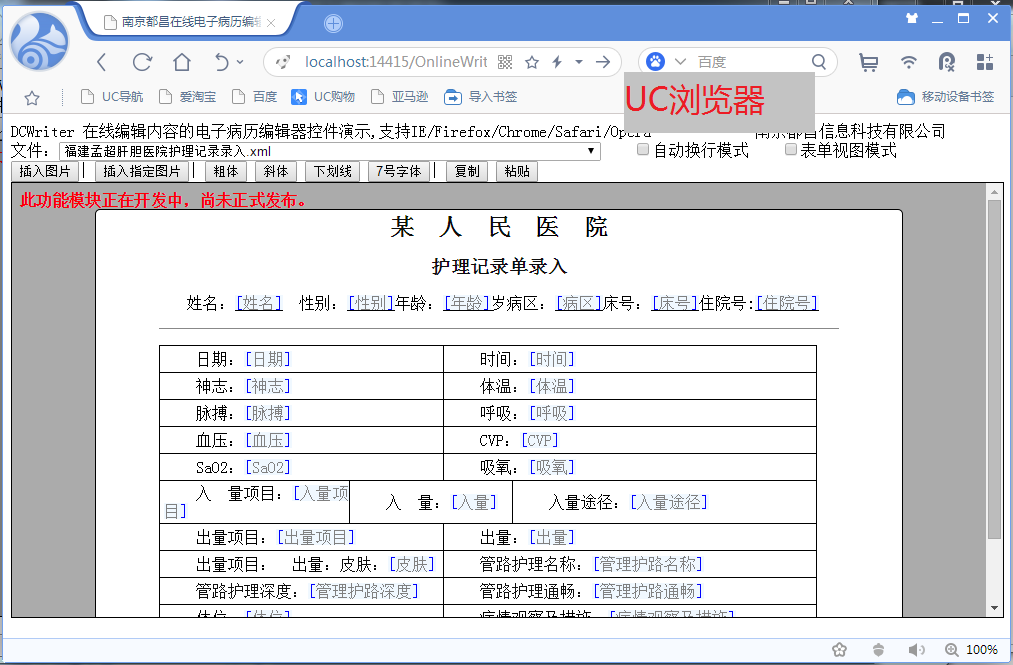Open the shopping cart icon
This screenshot has height=665, width=1013.
pos(868,62)
